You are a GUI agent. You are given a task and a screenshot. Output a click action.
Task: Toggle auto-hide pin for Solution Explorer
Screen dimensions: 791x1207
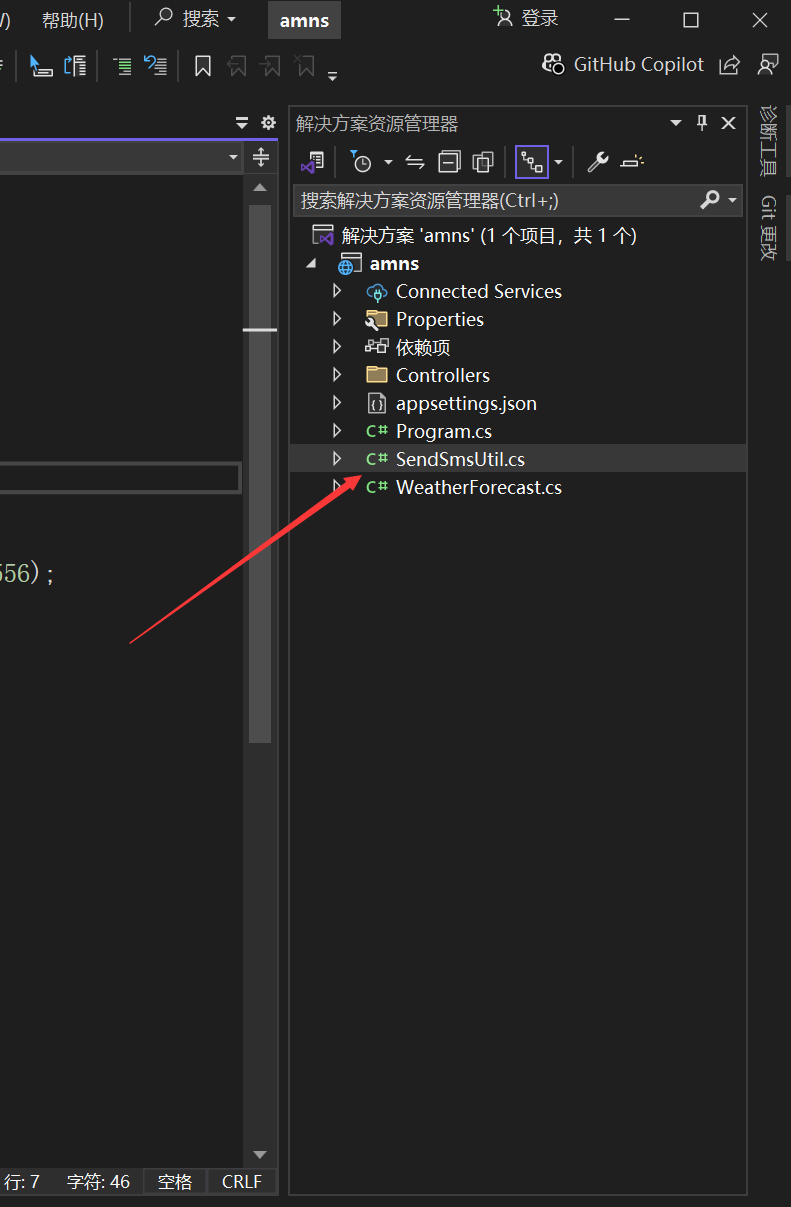[x=702, y=123]
